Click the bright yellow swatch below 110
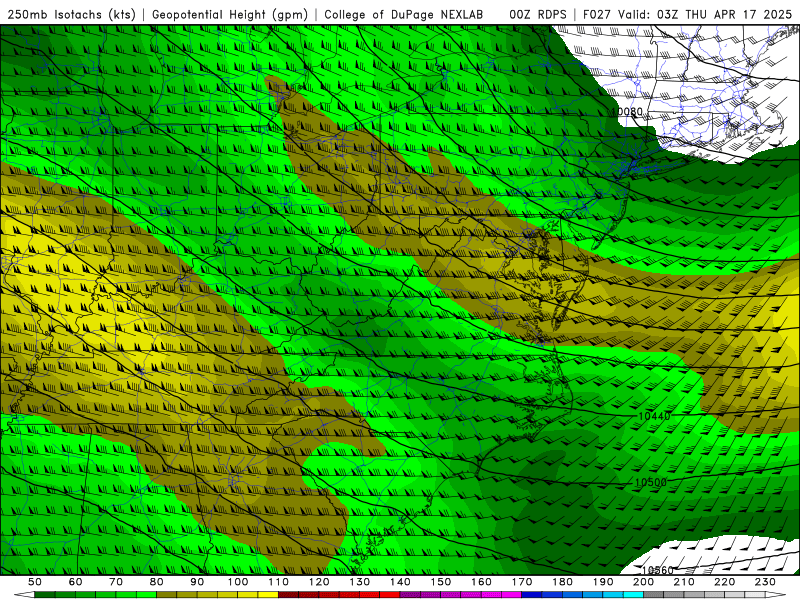Screen dimensions: 800x600 (x=268, y=595)
